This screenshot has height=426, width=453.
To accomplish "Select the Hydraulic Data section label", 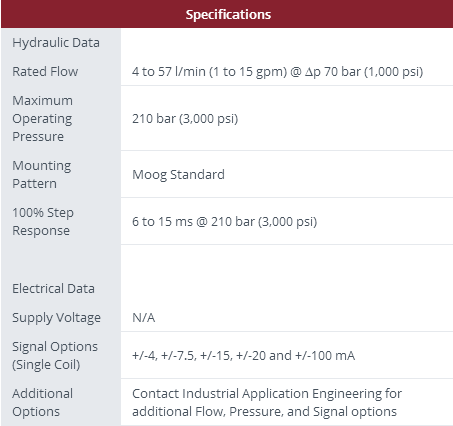I will [x=56, y=43].
